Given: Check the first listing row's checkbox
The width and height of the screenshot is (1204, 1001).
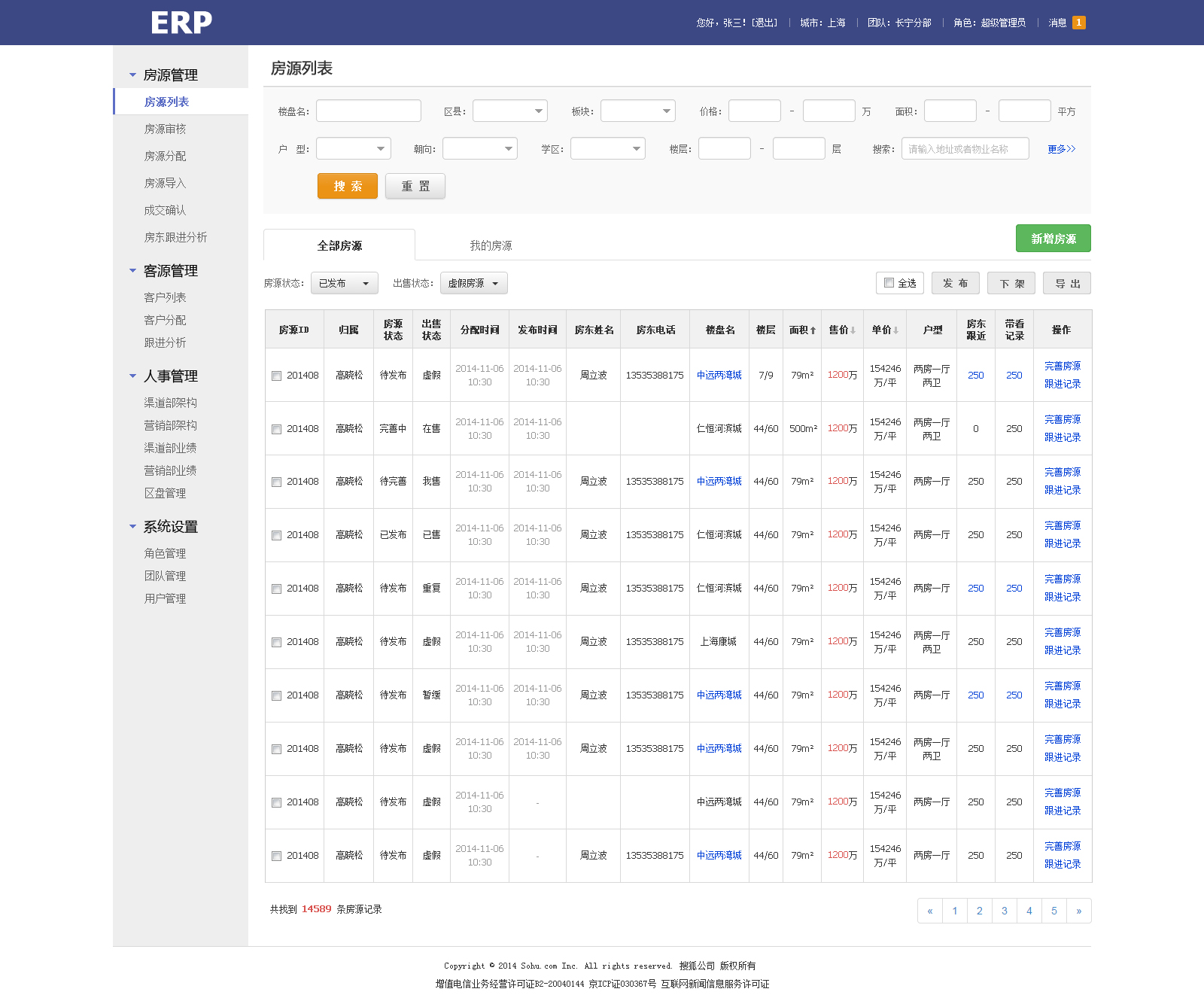Looking at the screenshot, I should click(x=276, y=375).
